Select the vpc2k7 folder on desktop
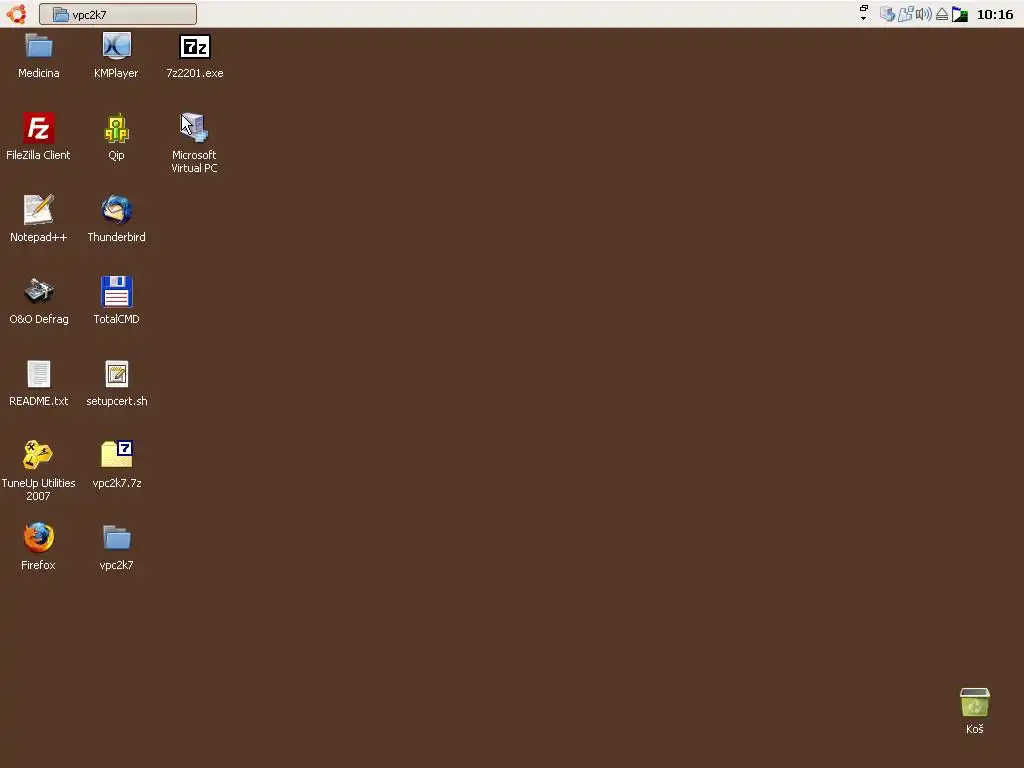Viewport: 1024px width, 768px height. pyautogui.click(x=116, y=537)
